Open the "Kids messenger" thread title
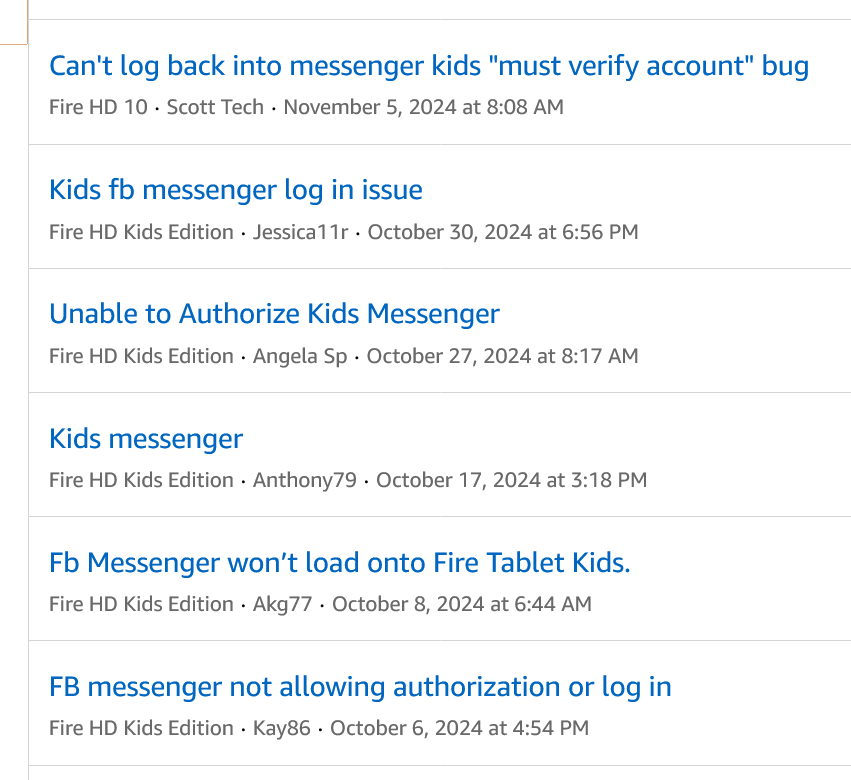 (146, 438)
